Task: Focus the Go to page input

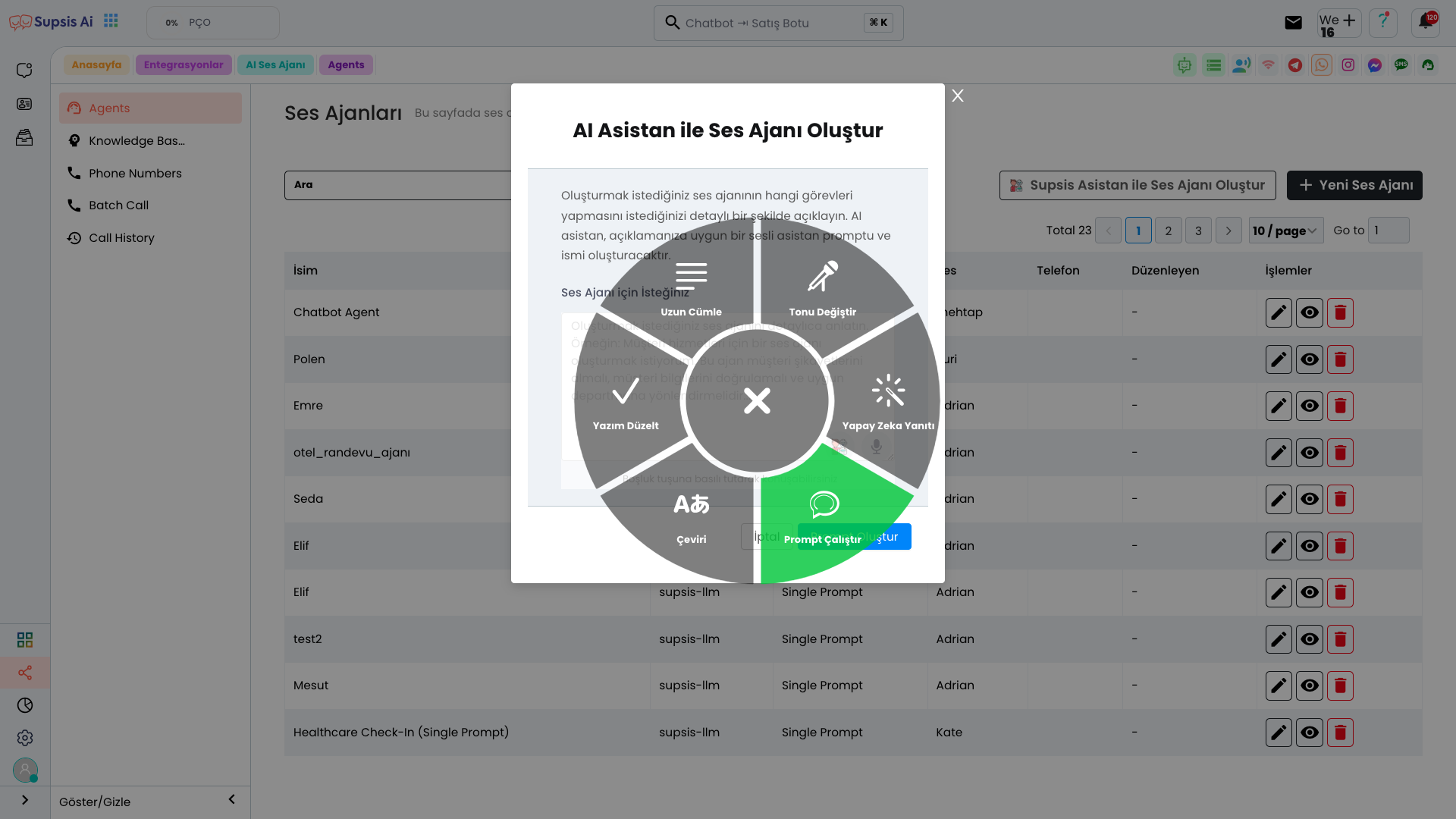Action: tap(1389, 231)
